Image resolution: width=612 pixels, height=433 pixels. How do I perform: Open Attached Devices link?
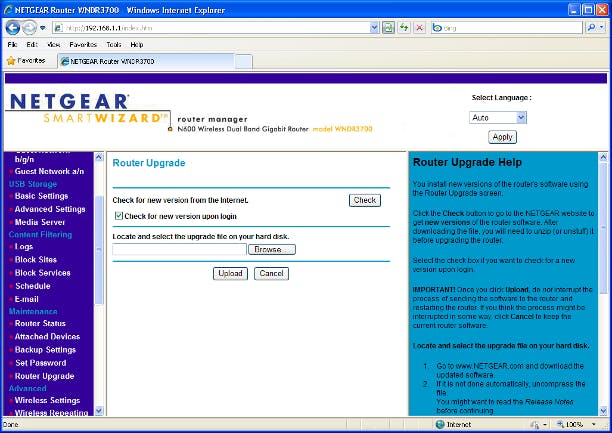(x=47, y=336)
